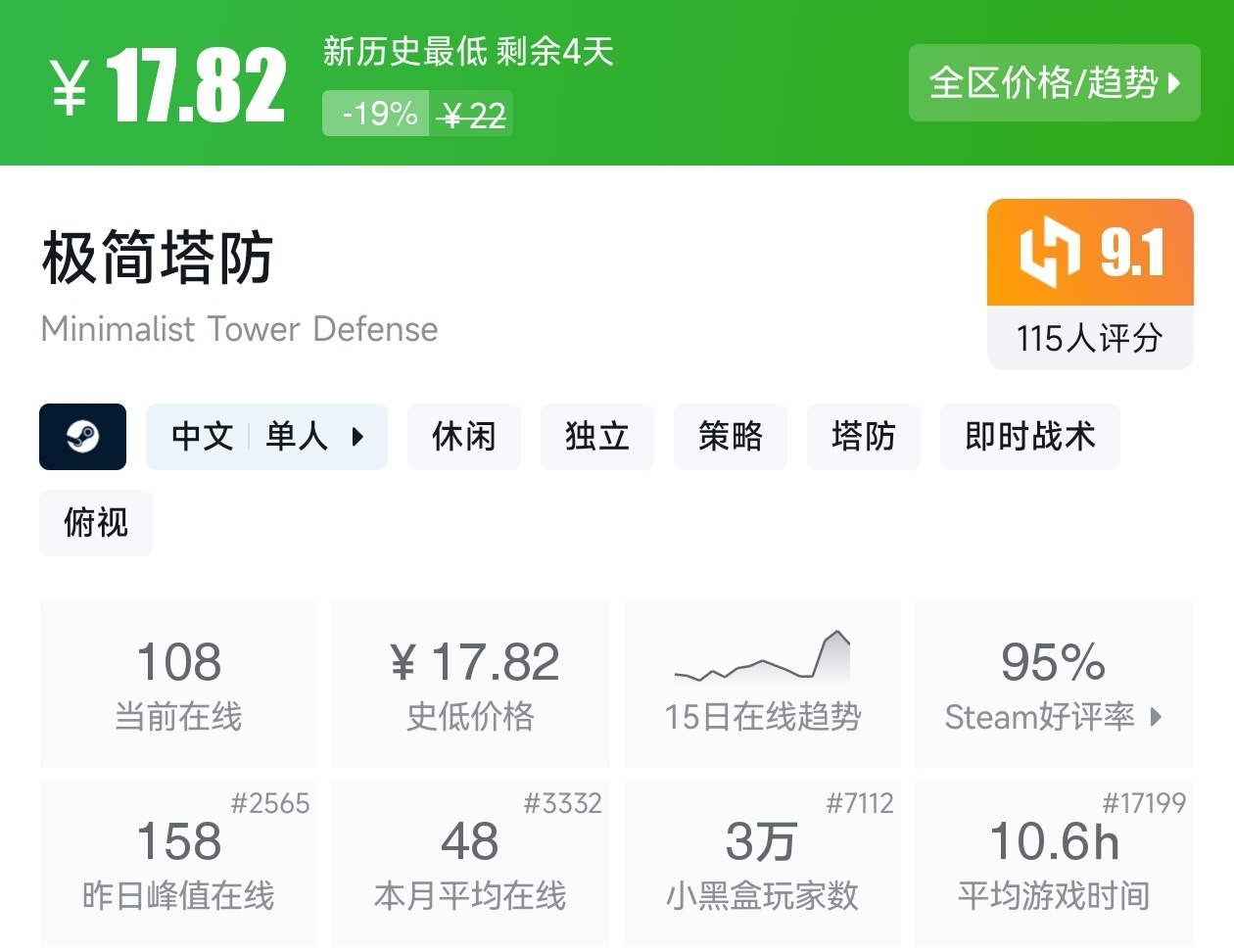Tap the orange Xiaoheihe rating badge
The width and height of the screenshot is (1234, 952).
1089,253
